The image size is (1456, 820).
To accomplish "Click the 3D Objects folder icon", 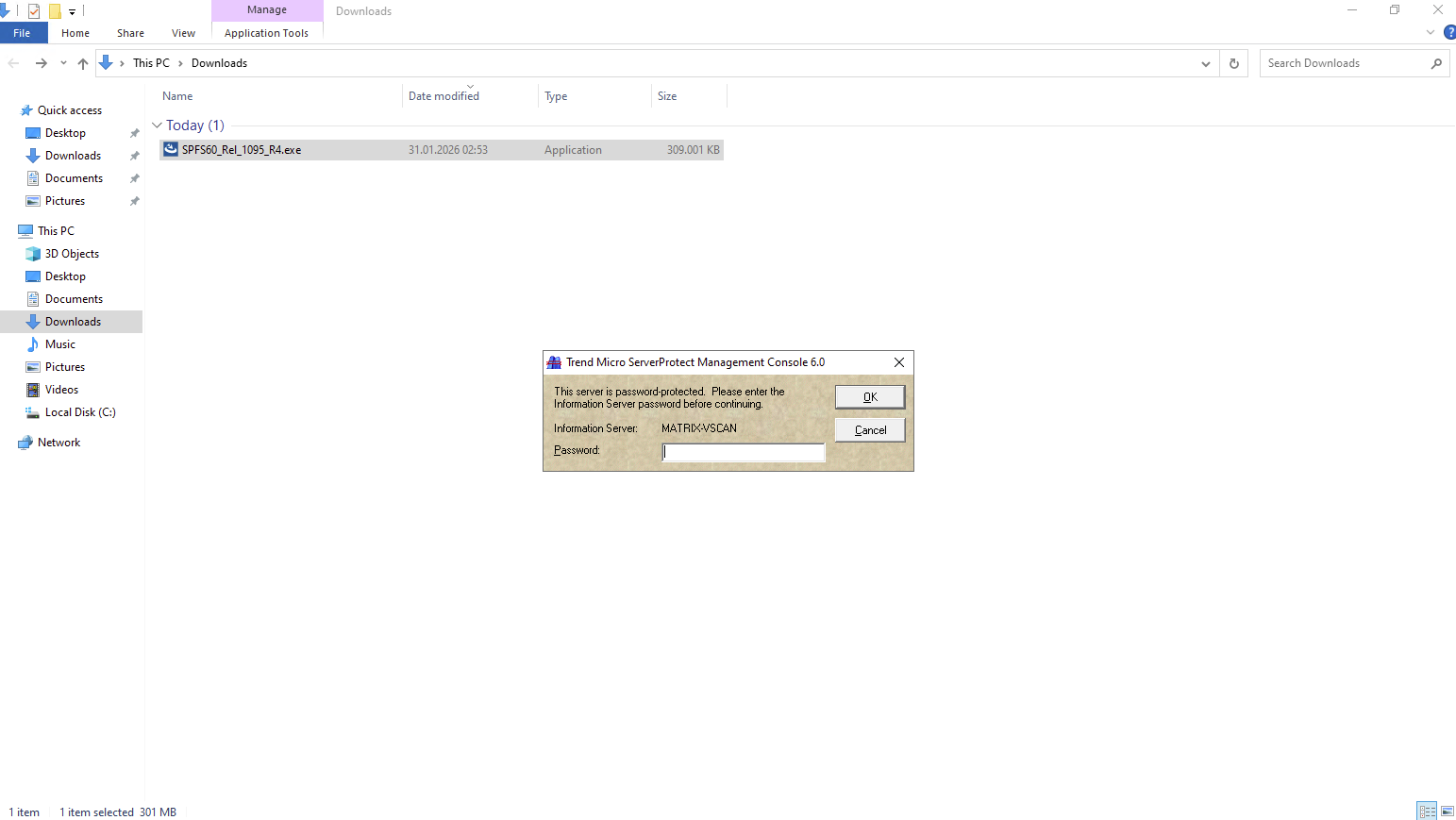I will [x=33, y=254].
